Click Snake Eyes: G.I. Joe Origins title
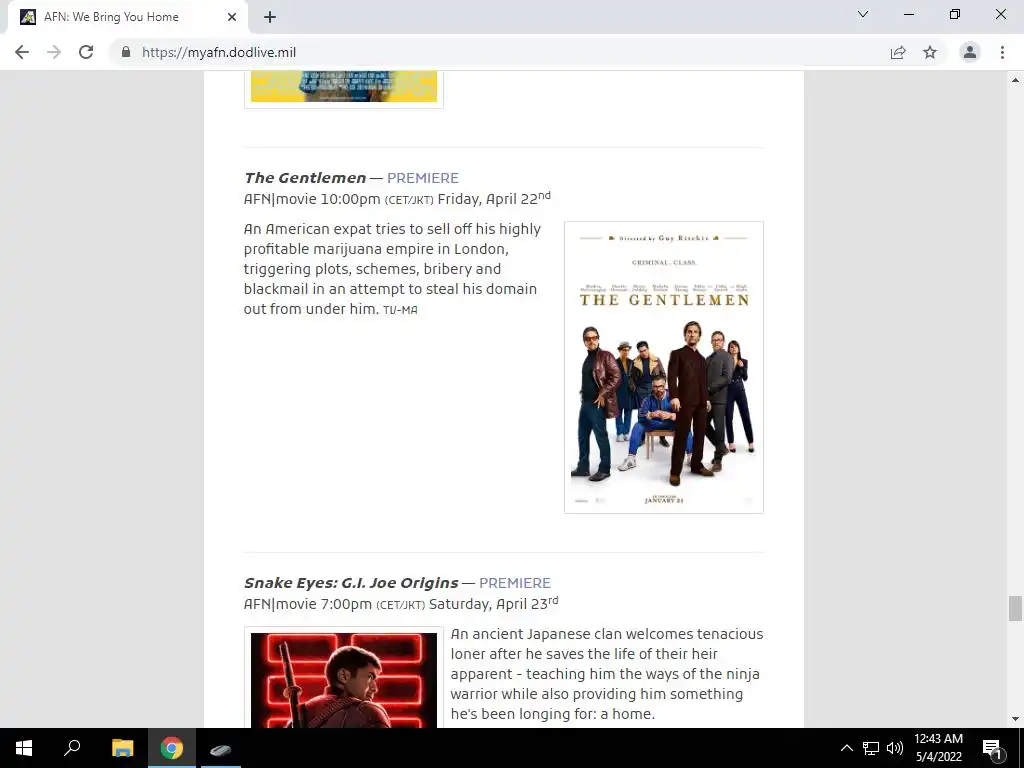 [351, 583]
